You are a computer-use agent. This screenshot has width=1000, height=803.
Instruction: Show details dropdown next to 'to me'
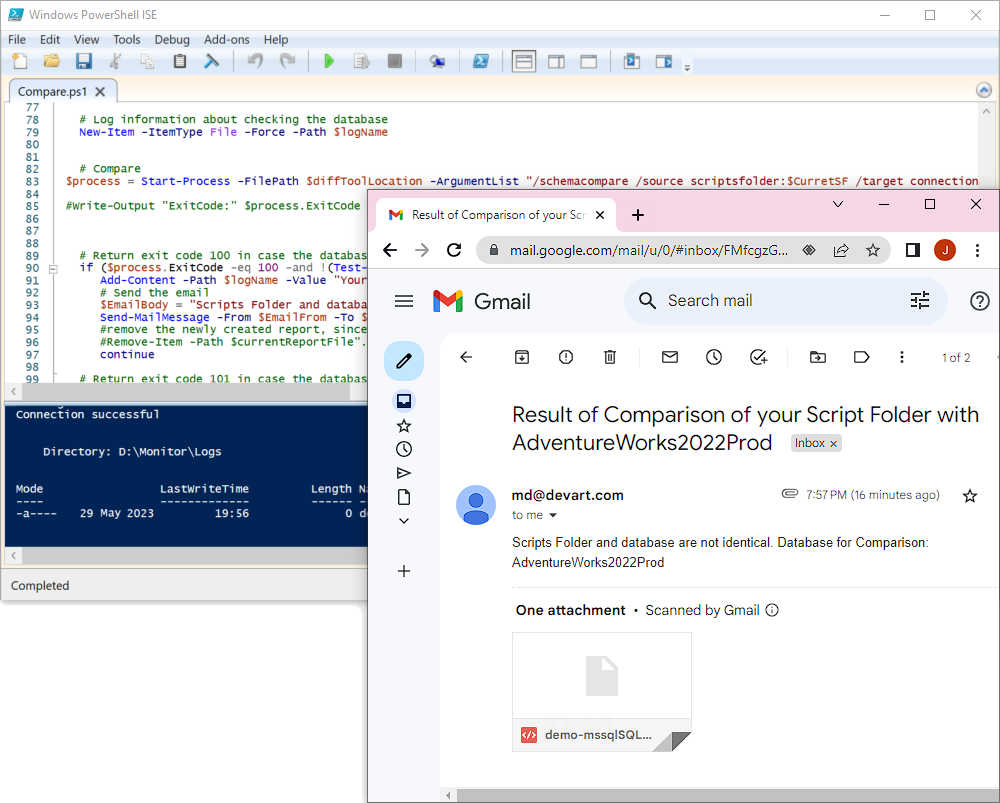[x=553, y=515]
